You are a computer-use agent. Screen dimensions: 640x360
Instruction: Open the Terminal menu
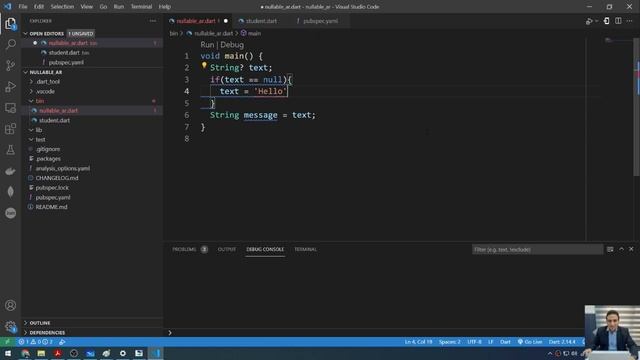coord(141,7)
